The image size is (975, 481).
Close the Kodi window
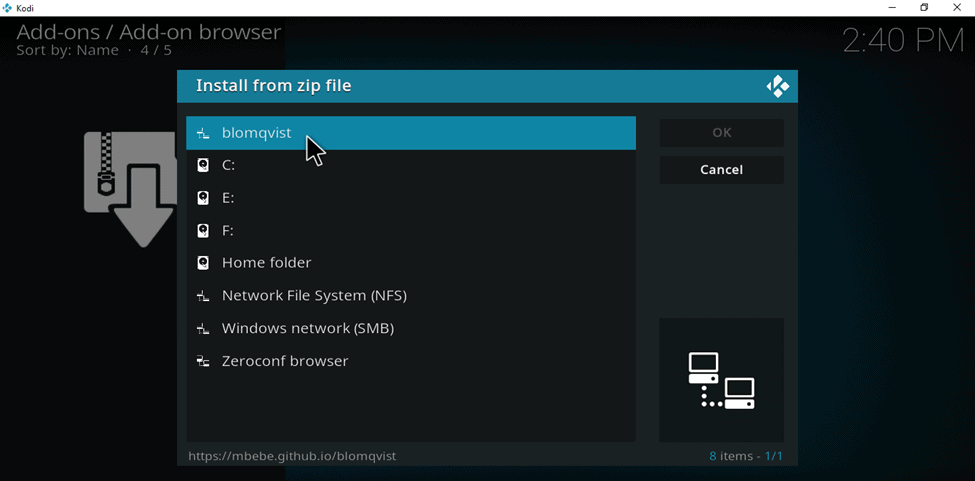pyautogui.click(x=957, y=7)
